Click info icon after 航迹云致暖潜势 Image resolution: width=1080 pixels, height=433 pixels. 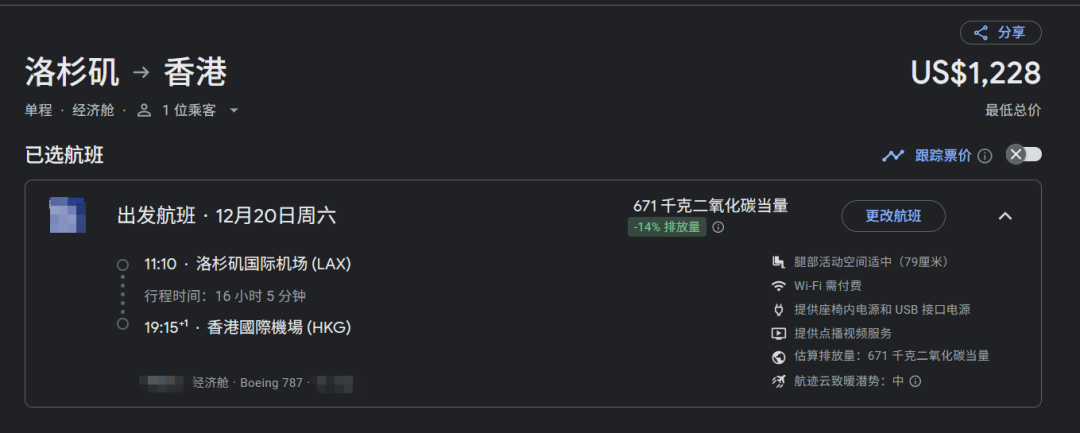click(x=915, y=381)
